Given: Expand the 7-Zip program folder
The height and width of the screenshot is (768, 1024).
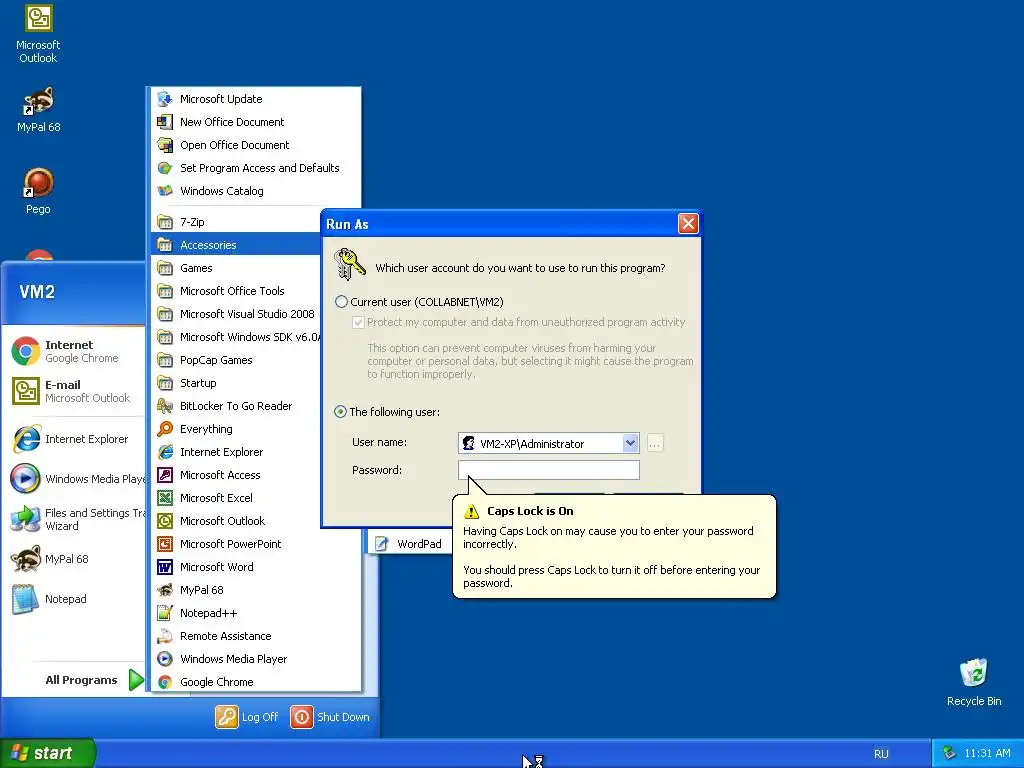Looking at the screenshot, I should (236, 221).
